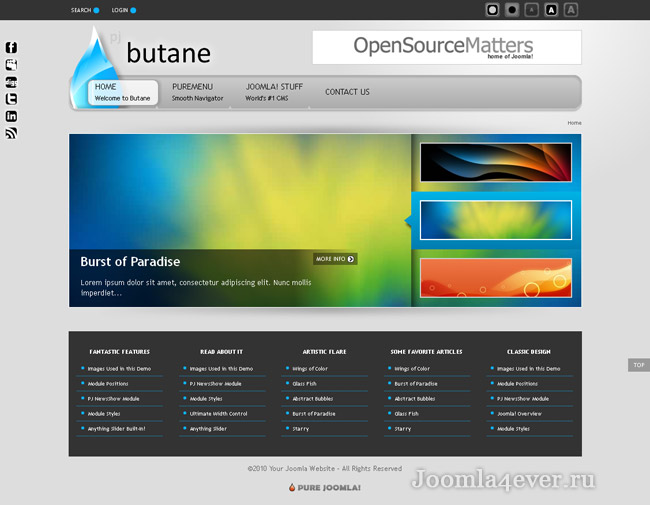Switch to the dark style with black circle icon
The image size is (650, 505).
click(512, 10)
